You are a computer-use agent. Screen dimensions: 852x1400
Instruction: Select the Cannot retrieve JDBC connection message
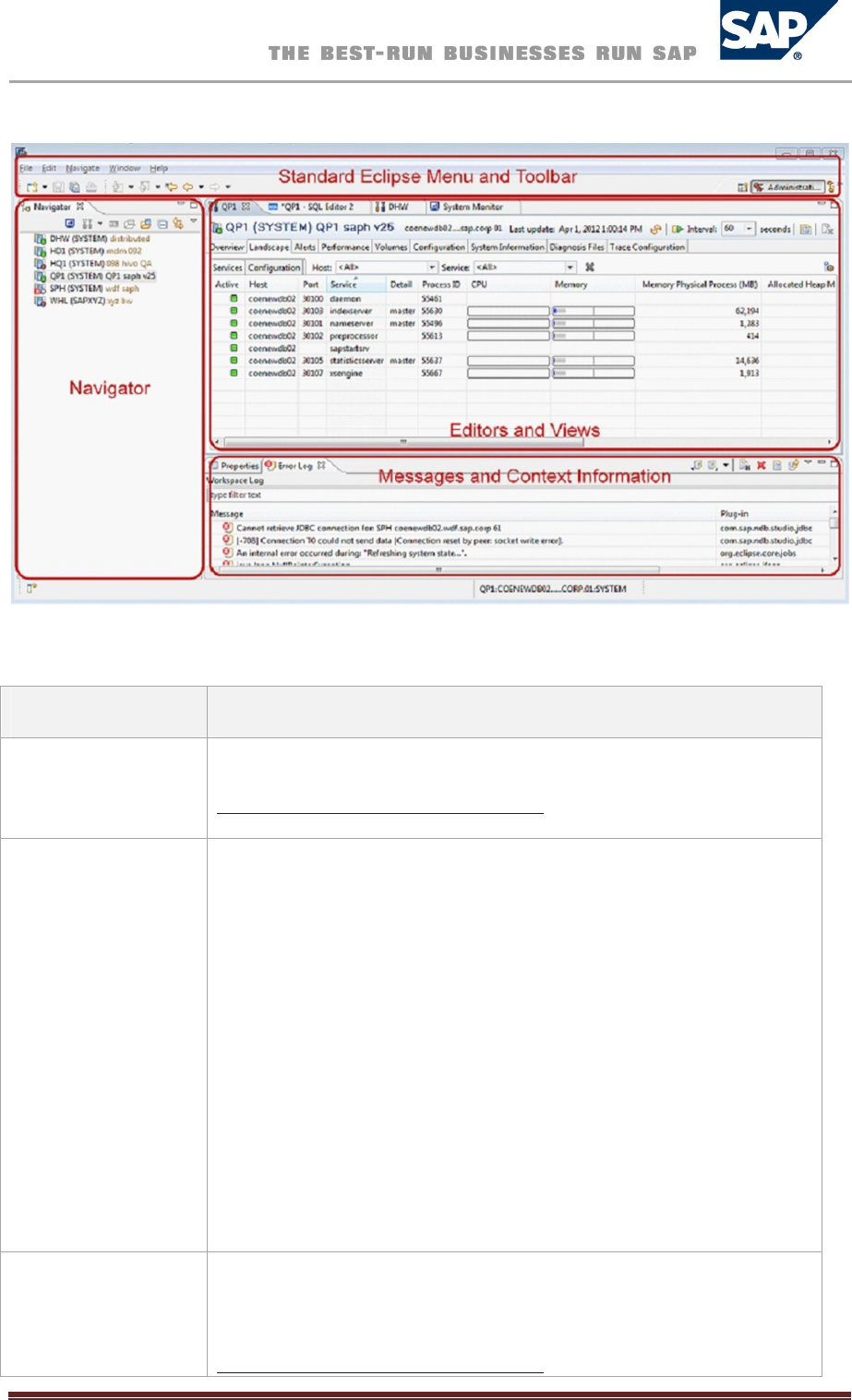pos(369,528)
